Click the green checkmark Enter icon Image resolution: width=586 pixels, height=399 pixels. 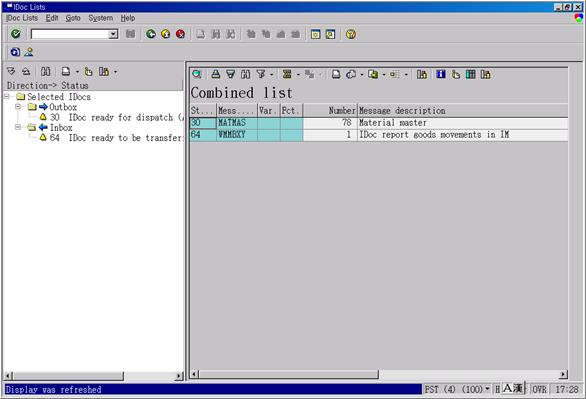(x=16, y=34)
